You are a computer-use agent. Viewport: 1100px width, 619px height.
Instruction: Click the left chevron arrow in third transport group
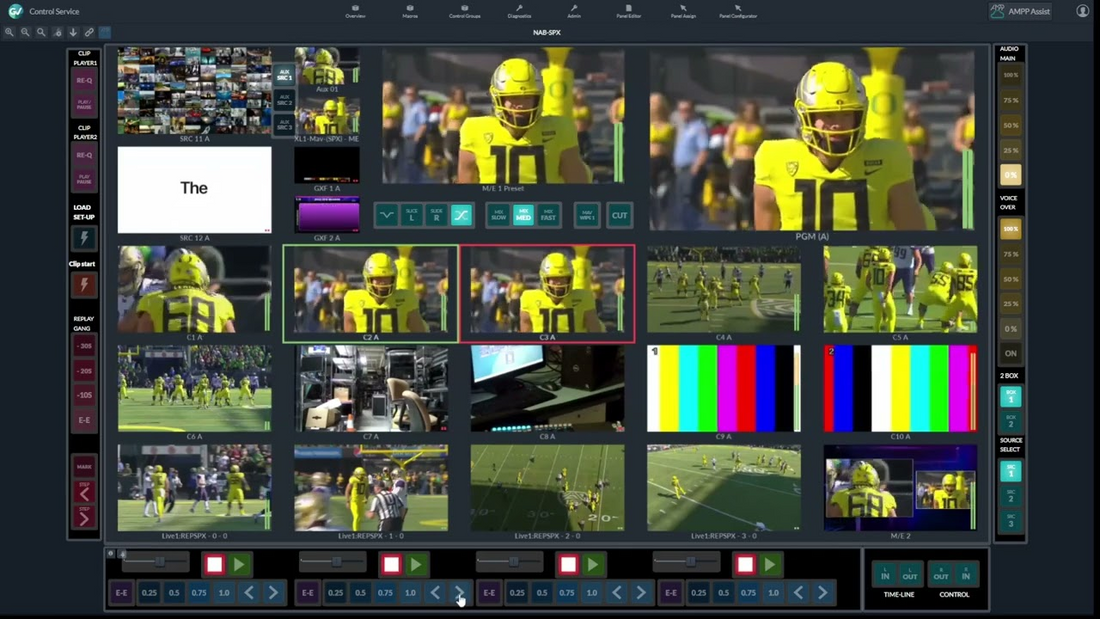618,592
